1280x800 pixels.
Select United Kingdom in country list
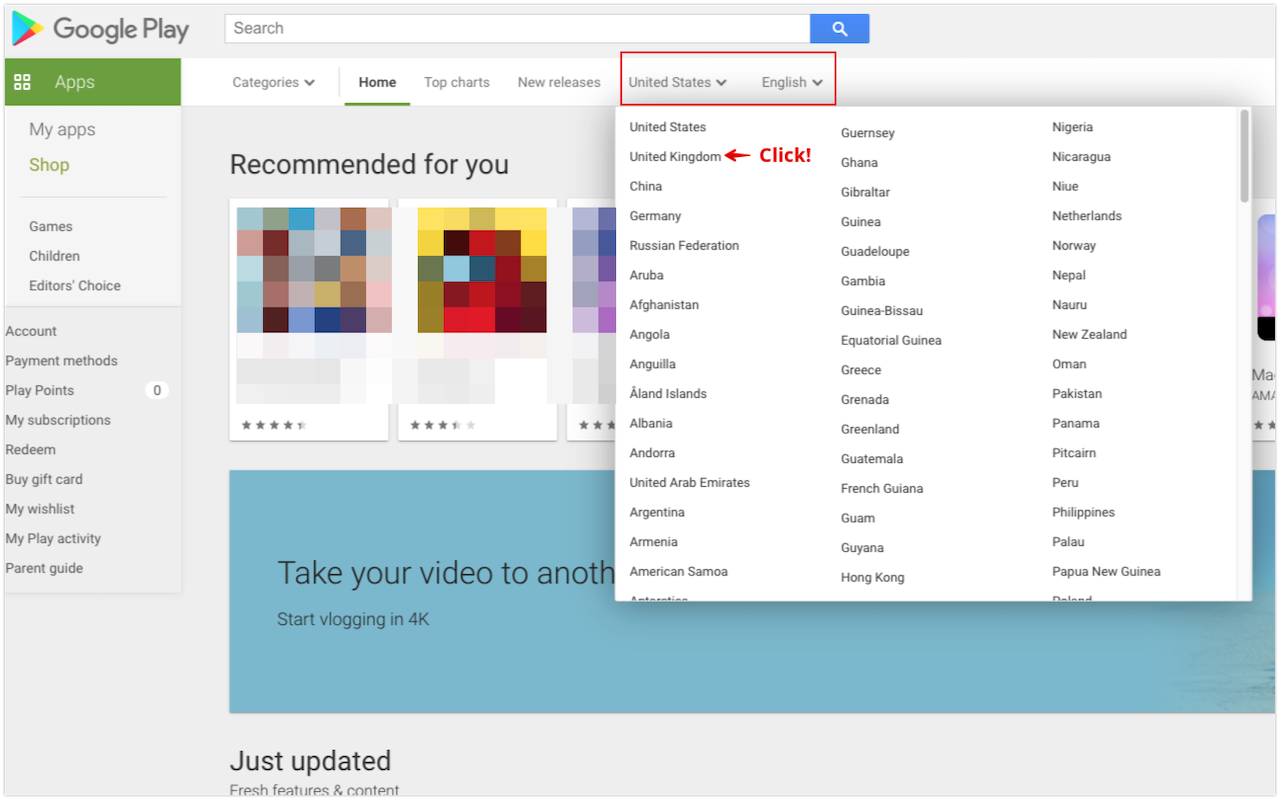click(x=675, y=156)
